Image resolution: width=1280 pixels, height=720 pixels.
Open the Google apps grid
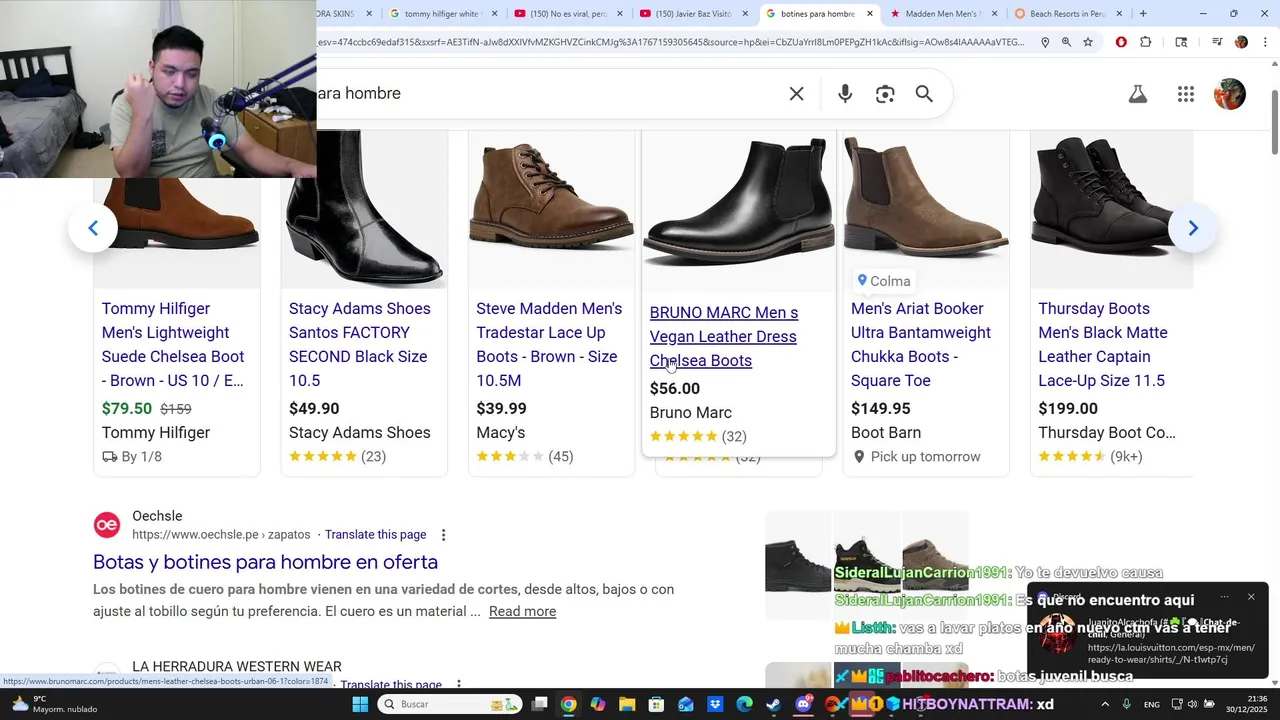coord(1186,94)
